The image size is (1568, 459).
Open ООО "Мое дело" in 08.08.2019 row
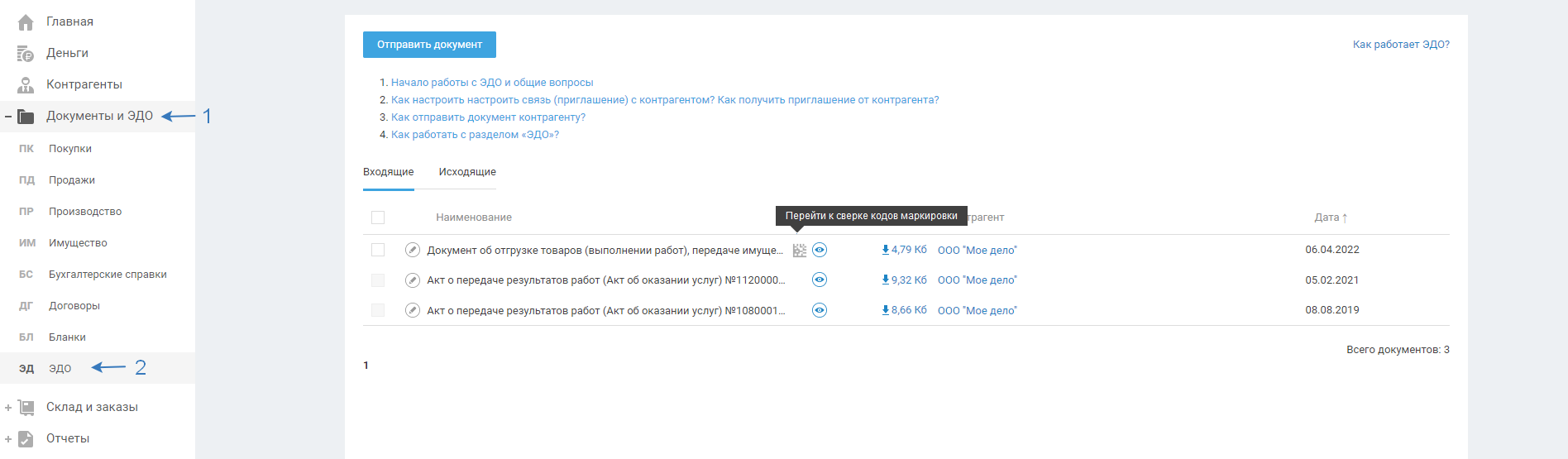[x=978, y=311]
